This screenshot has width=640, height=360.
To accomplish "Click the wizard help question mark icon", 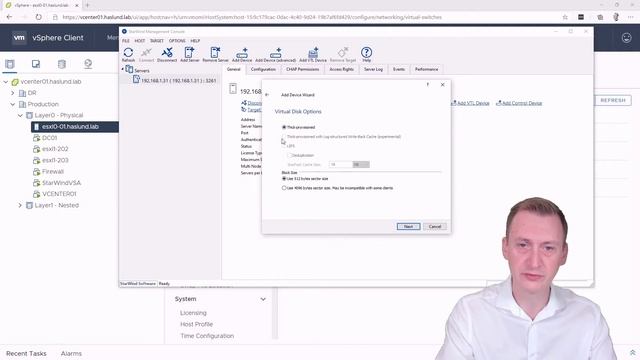I will point(427,84).
